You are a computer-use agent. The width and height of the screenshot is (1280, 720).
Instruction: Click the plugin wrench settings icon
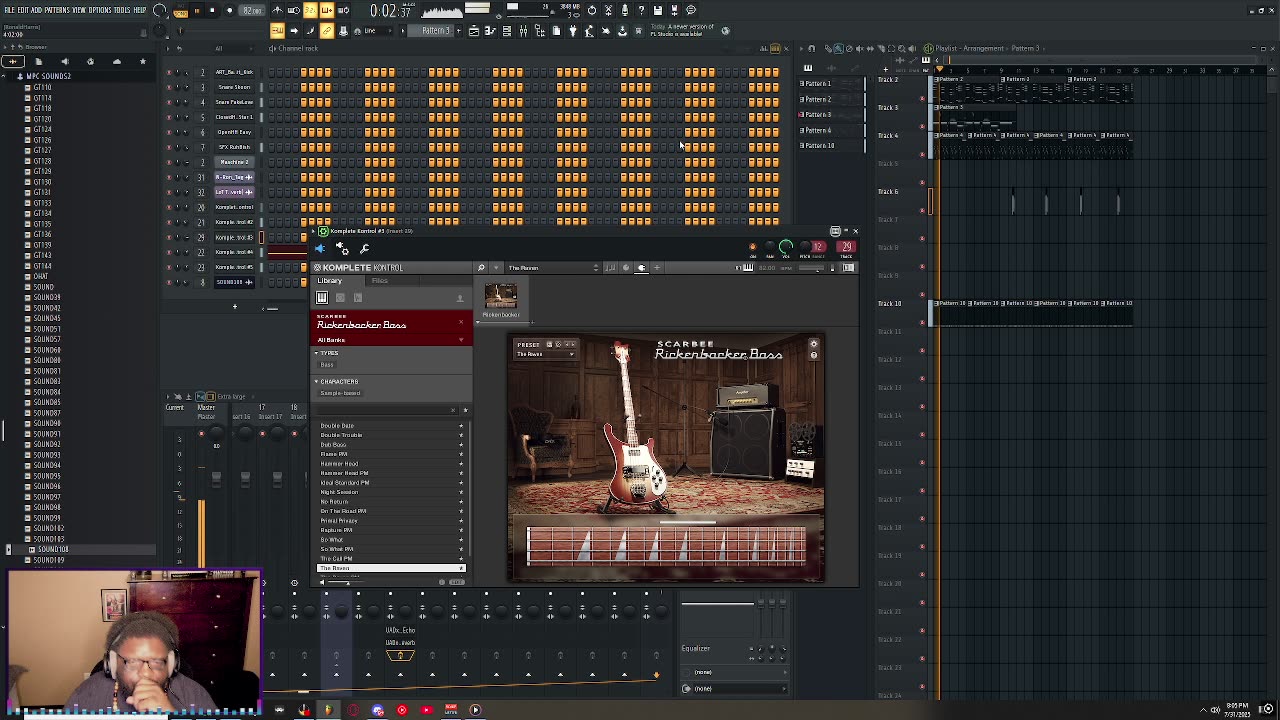click(364, 248)
